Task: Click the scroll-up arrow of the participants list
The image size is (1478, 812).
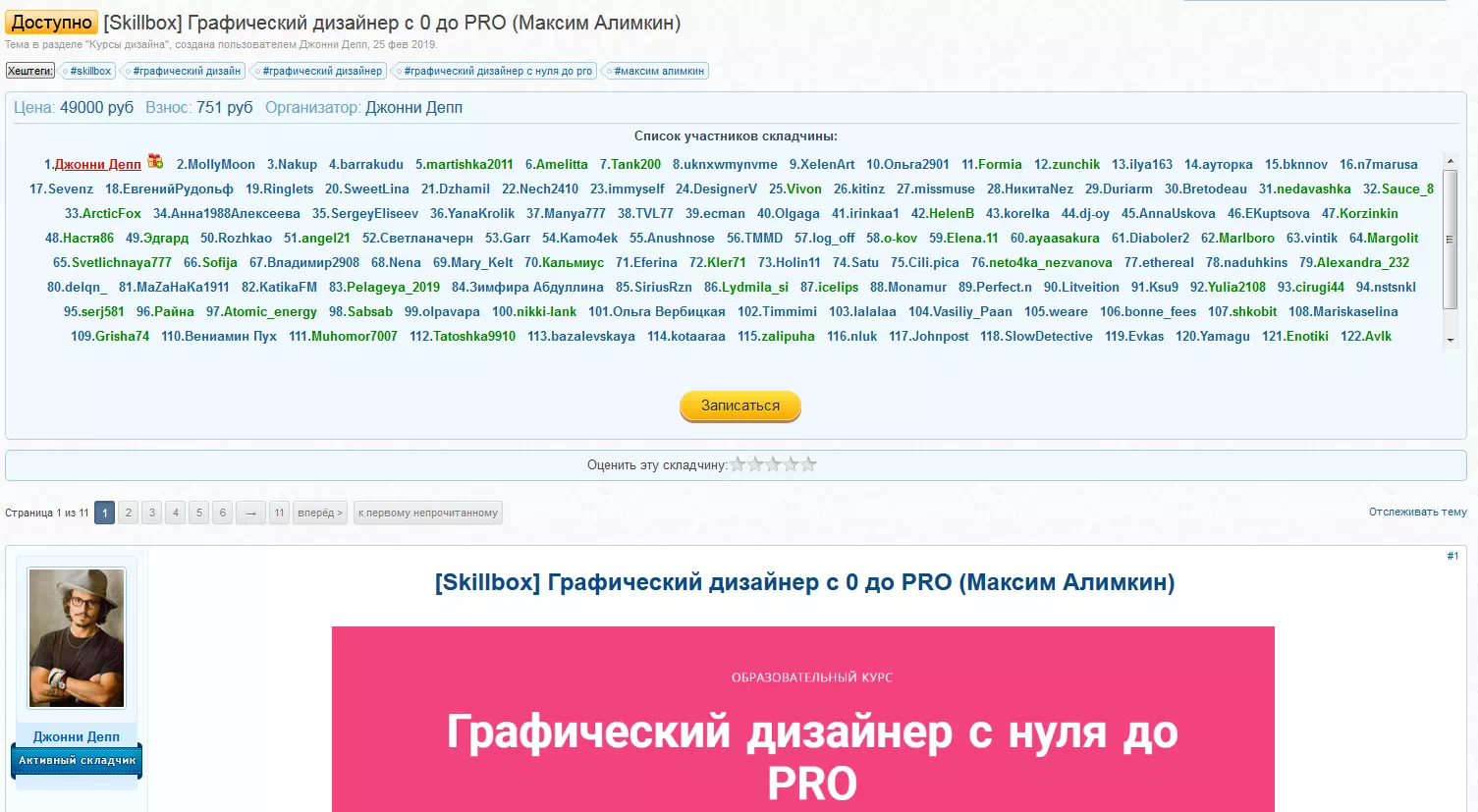Action: click(1451, 161)
